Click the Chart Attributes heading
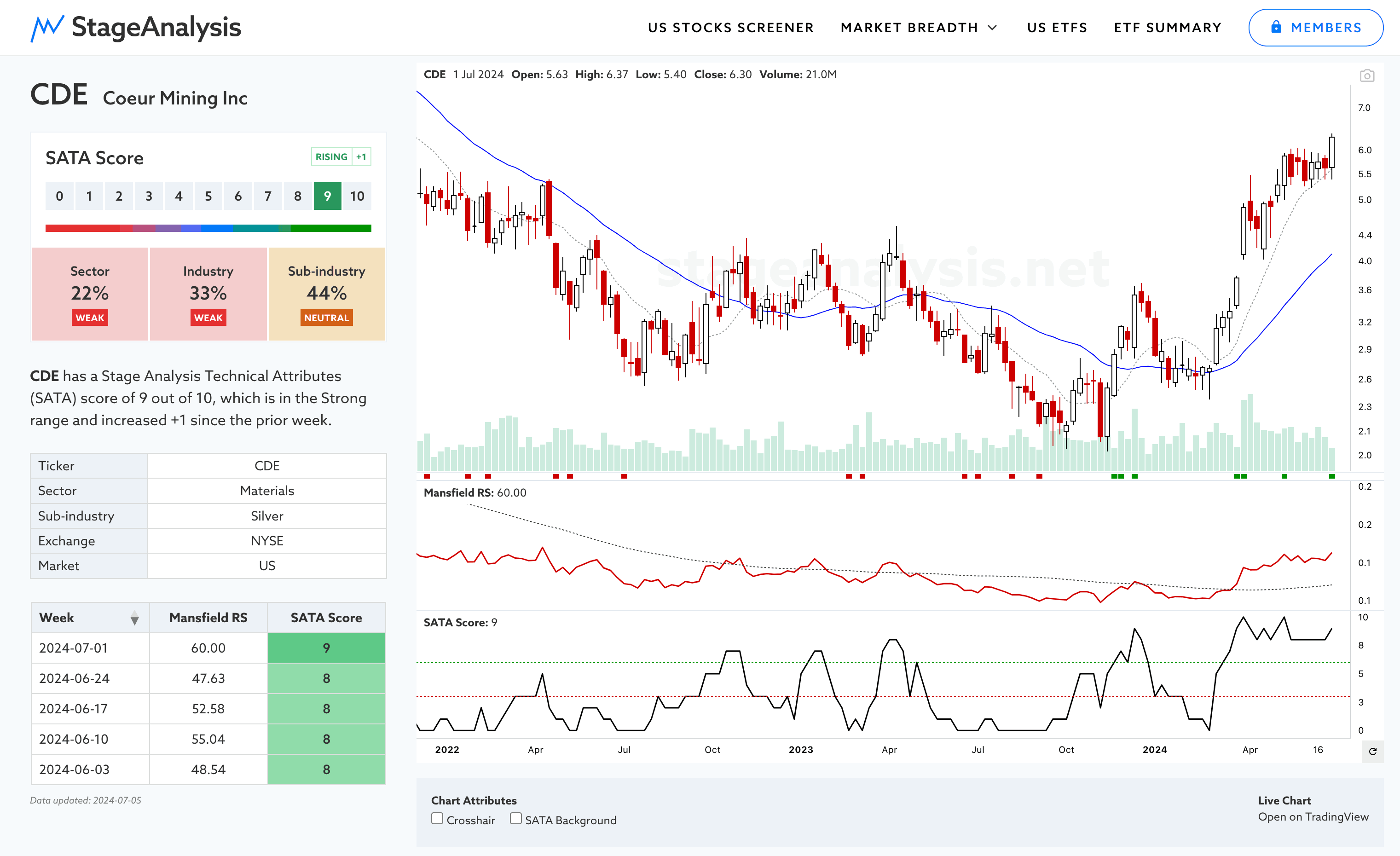1400x856 pixels. pos(474,800)
